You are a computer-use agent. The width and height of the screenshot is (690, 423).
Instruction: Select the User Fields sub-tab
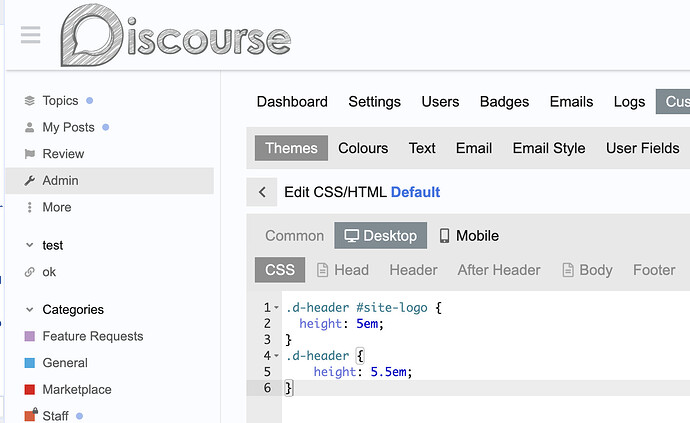click(x=642, y=148)
